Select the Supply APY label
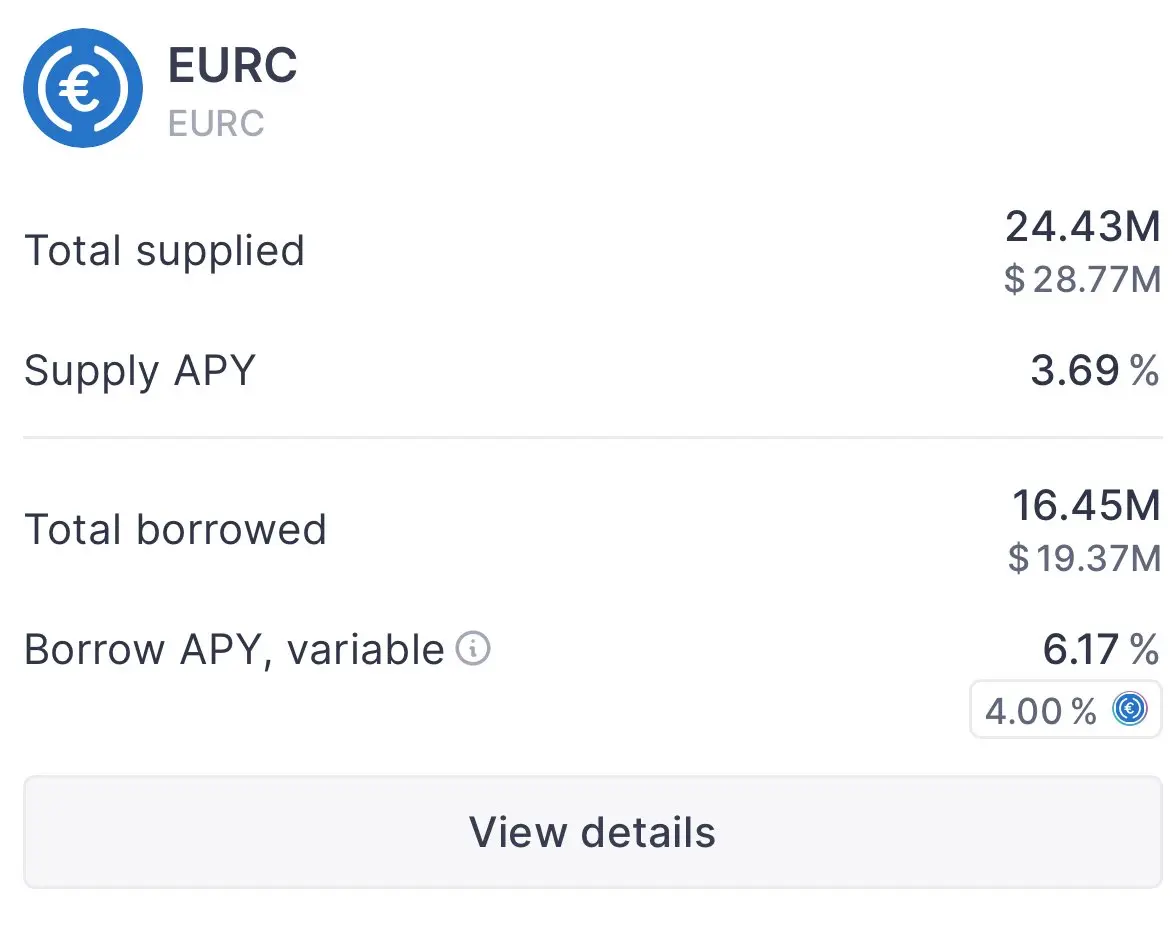 (140, 371)
